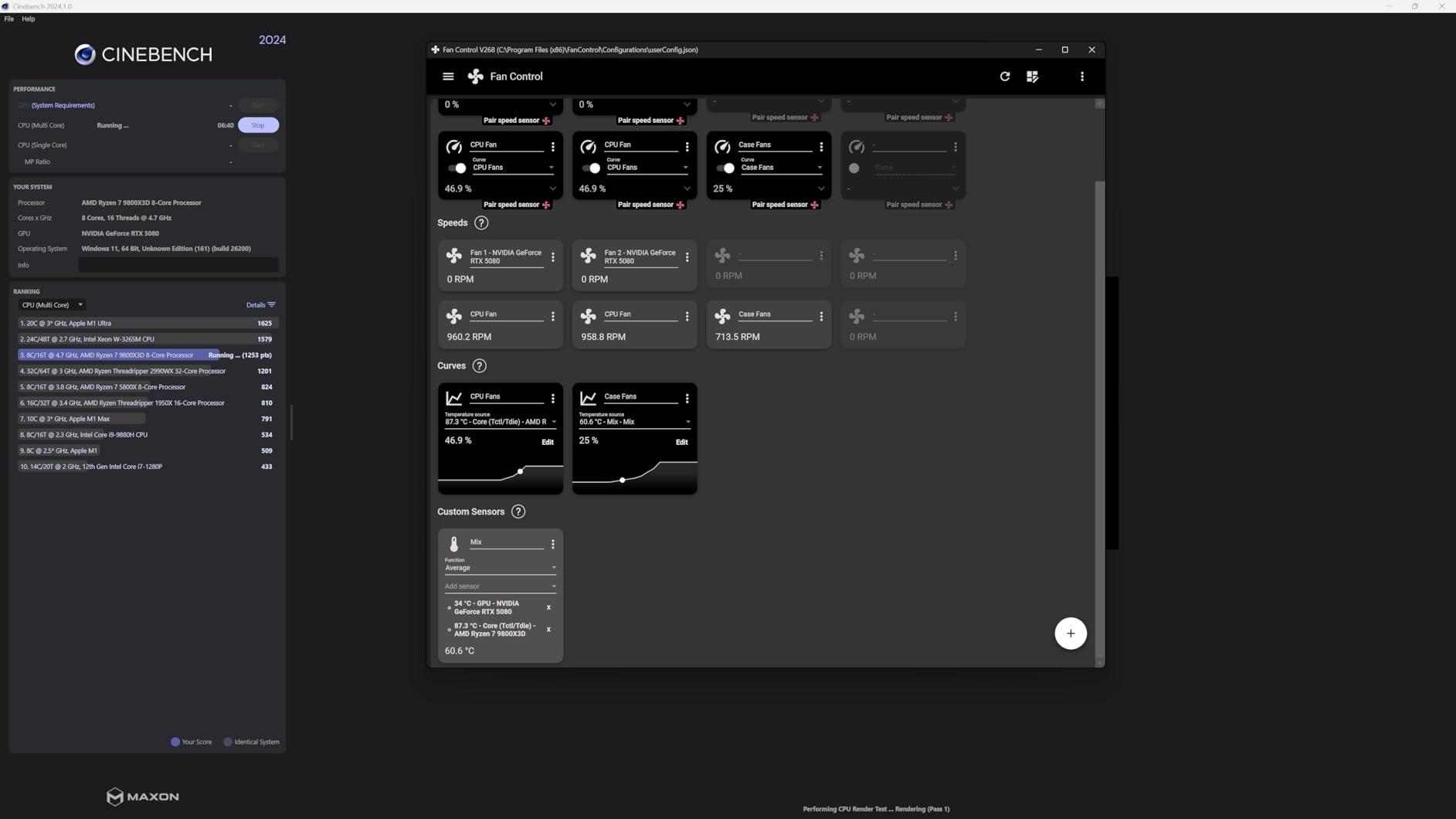This screenshot has width=1456, height=819.
Task: Select the Apple M1 Ultra ranking row
Action: (x=148, y=324)
